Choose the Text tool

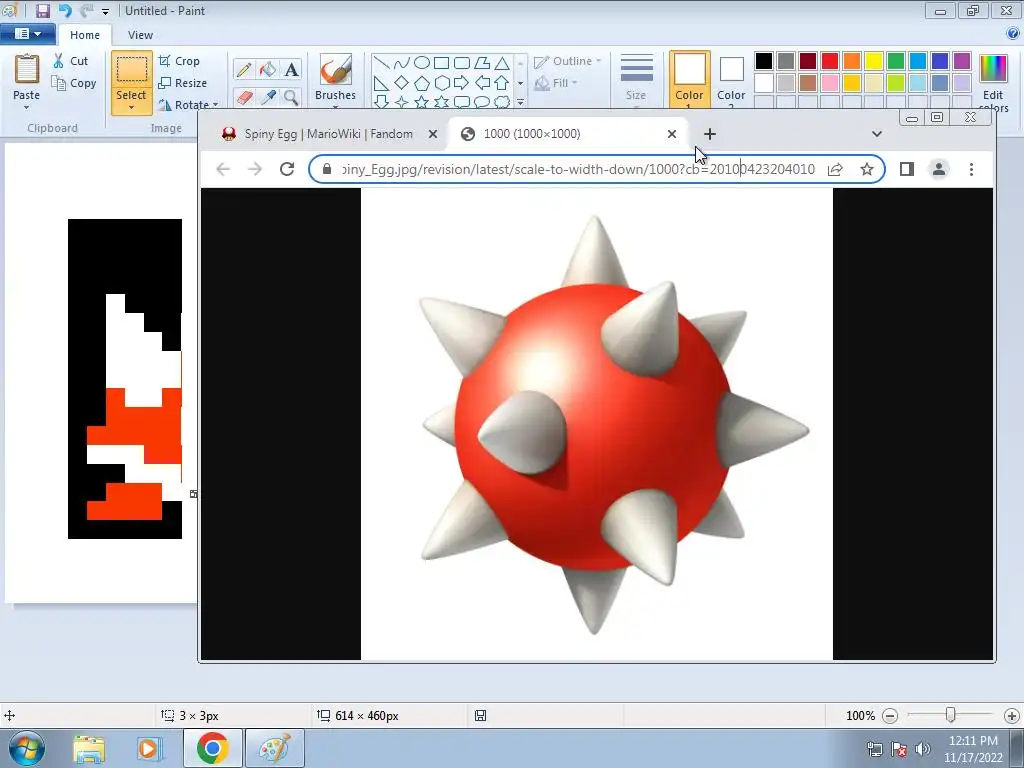291,69
